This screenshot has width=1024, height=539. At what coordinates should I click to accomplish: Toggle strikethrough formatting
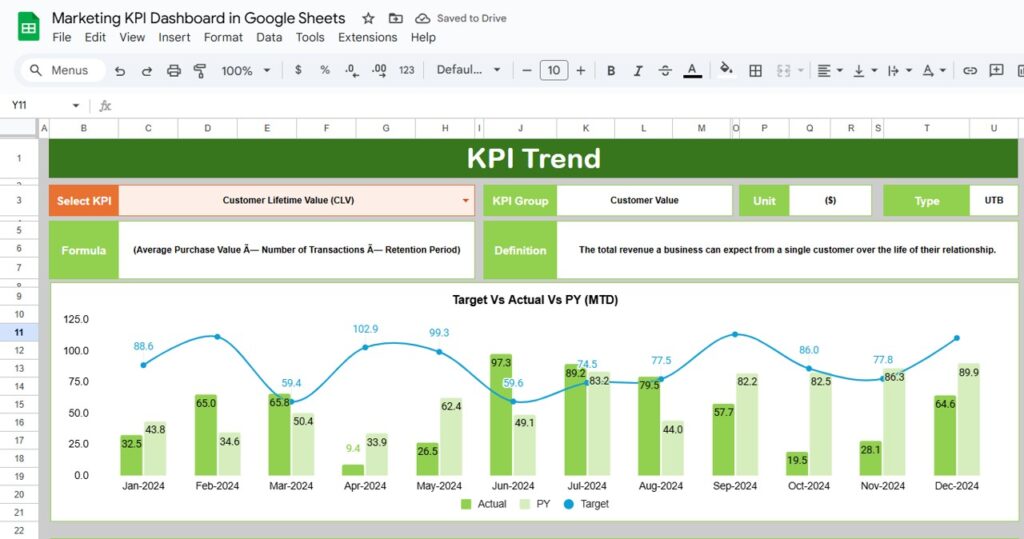[x=665, y=71]
